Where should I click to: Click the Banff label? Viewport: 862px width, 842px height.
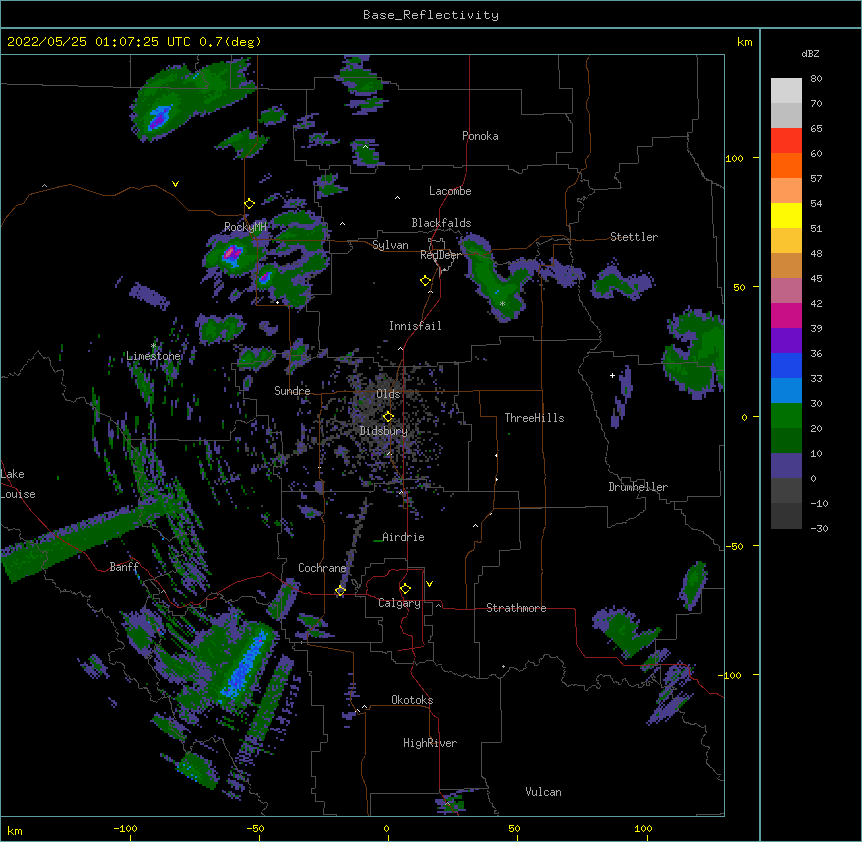tap(124, 567)
